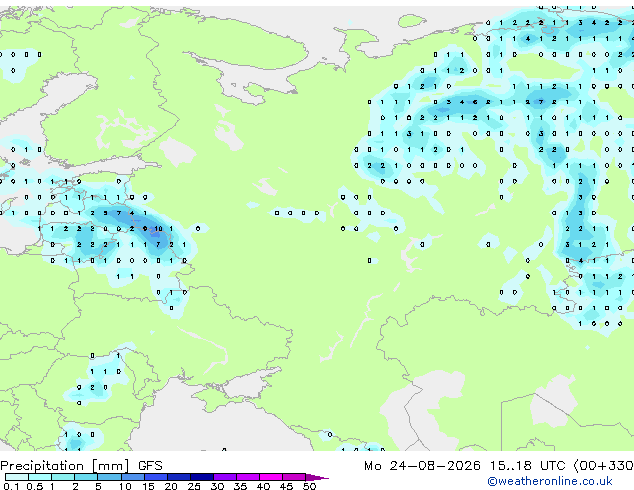Click the legend label '50'

[309, 486]
